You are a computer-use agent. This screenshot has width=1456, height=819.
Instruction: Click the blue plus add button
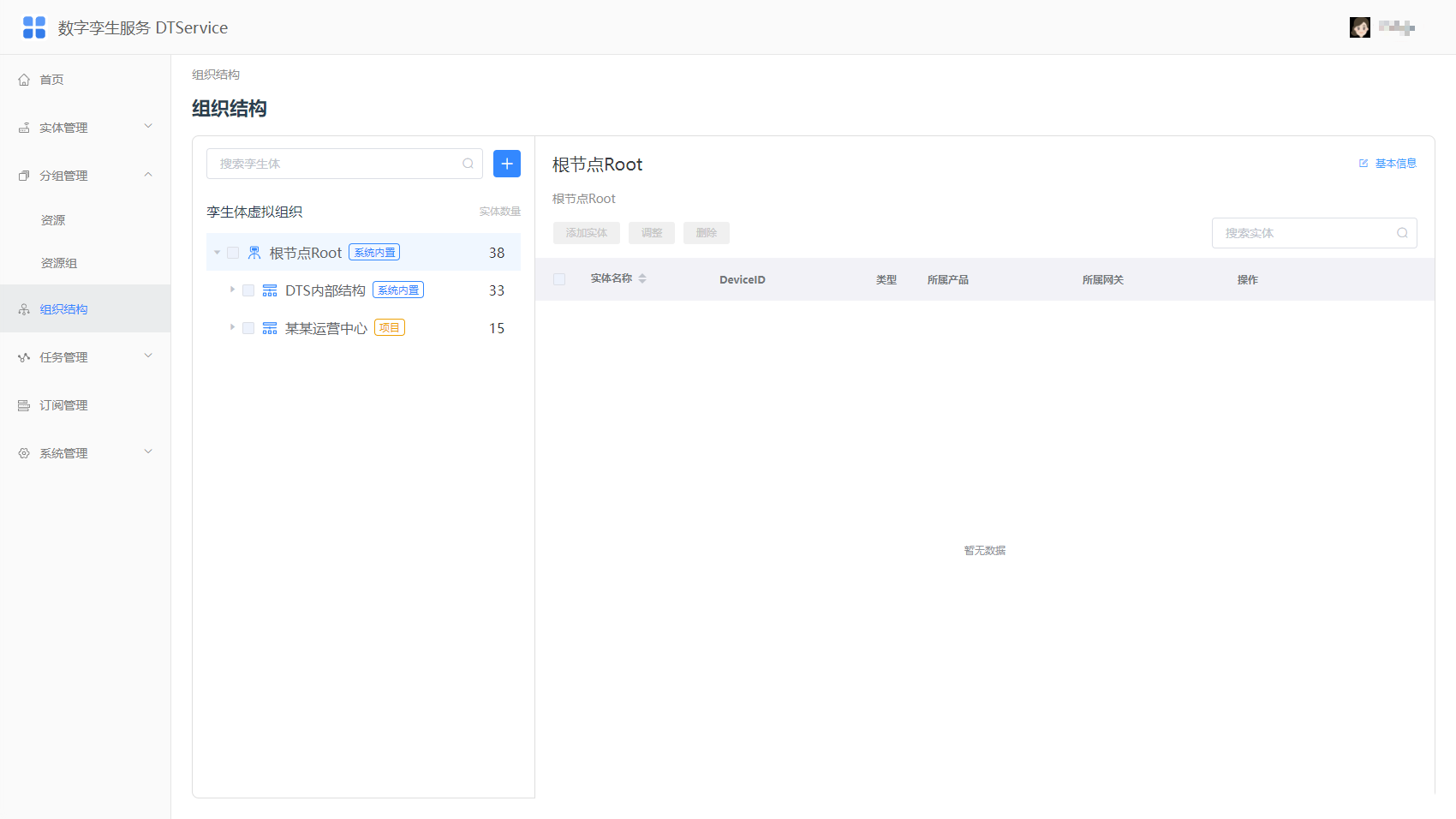click(507, 164)
